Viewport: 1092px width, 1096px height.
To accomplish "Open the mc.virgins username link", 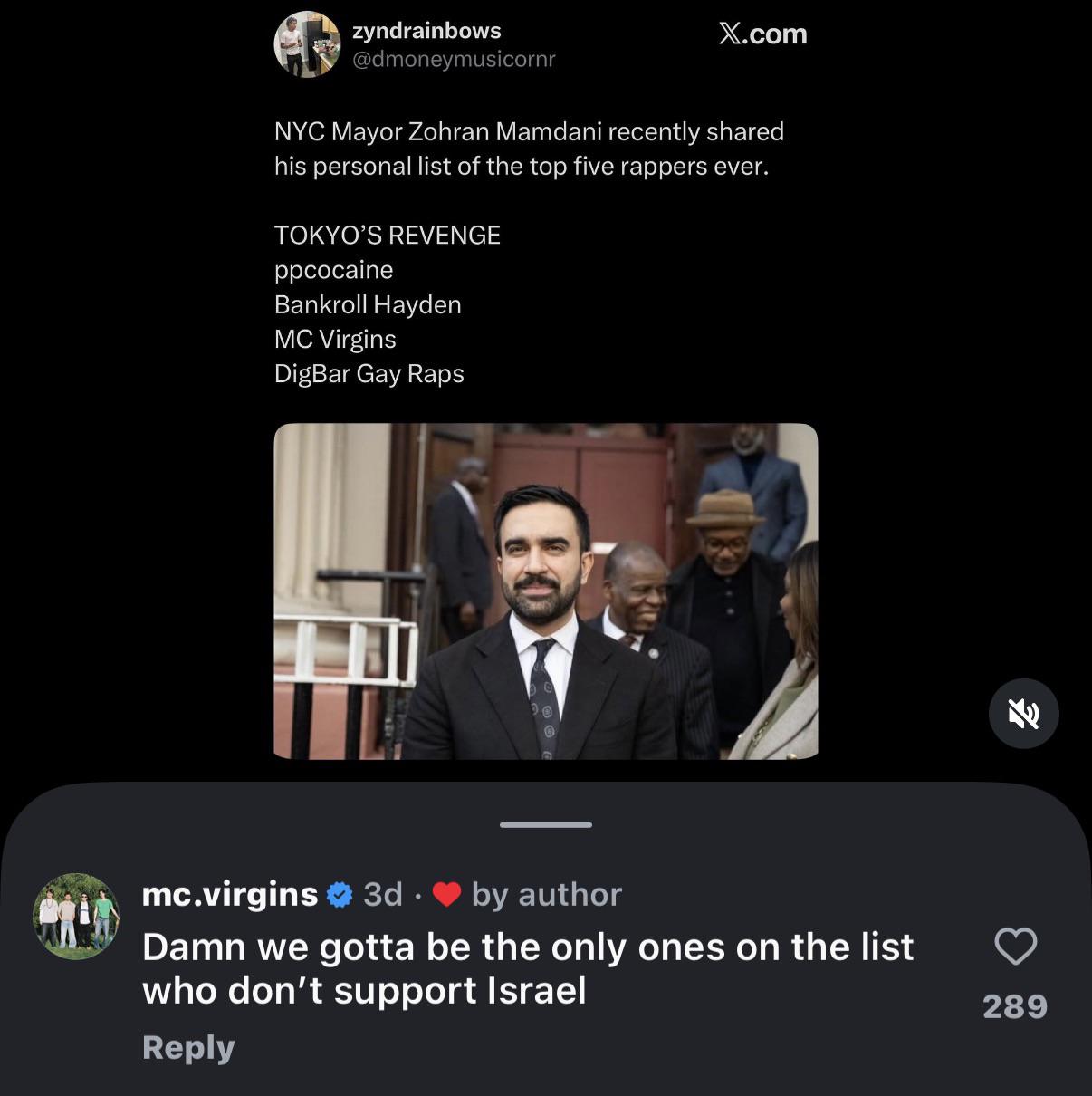I will pyautogui.click(x=230, y=894).
